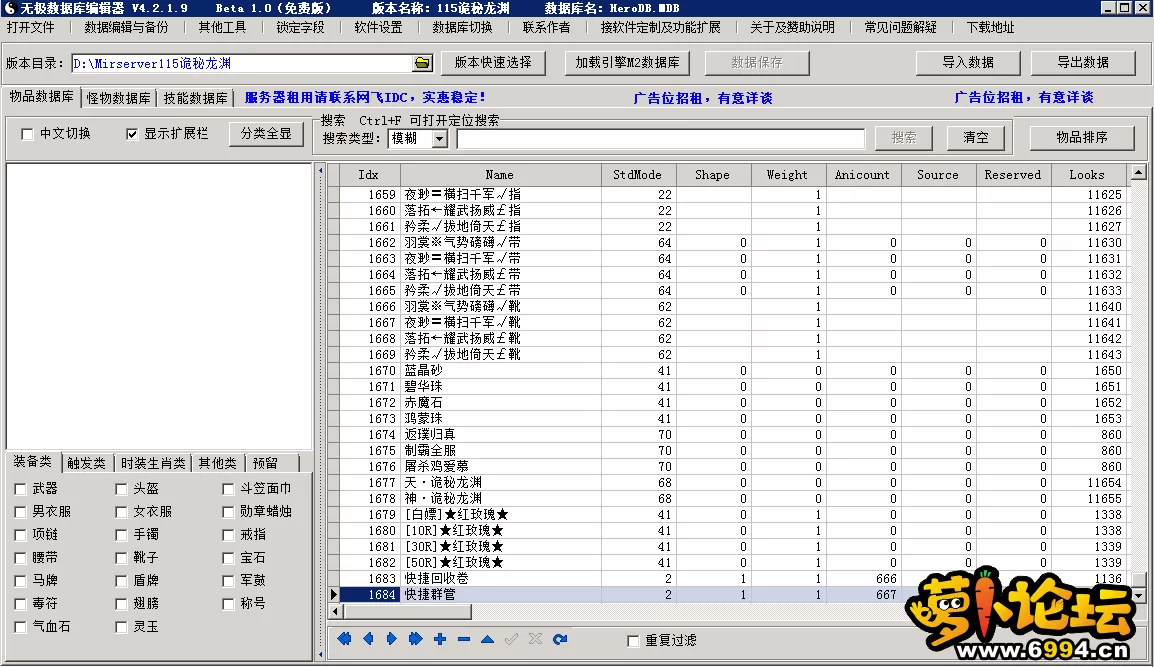Screen dimensions: 1154x667
Task: Click 物品排序 button
Action: click(x=1082, y=138)
